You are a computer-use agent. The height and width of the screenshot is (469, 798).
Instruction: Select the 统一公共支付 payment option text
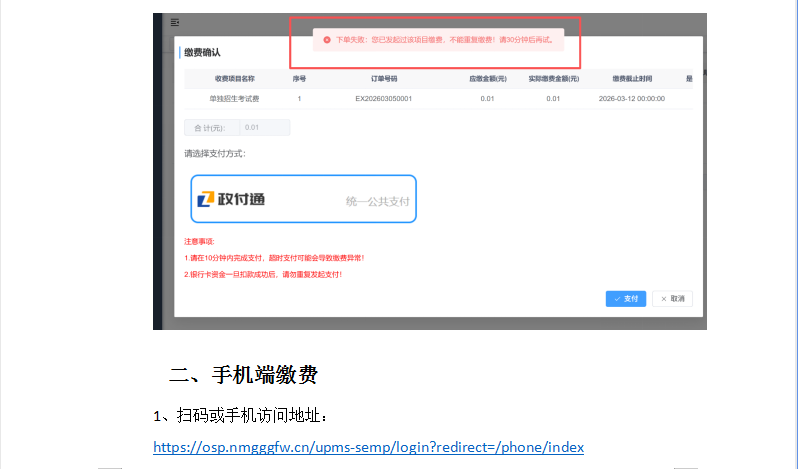tap(377, 201)
